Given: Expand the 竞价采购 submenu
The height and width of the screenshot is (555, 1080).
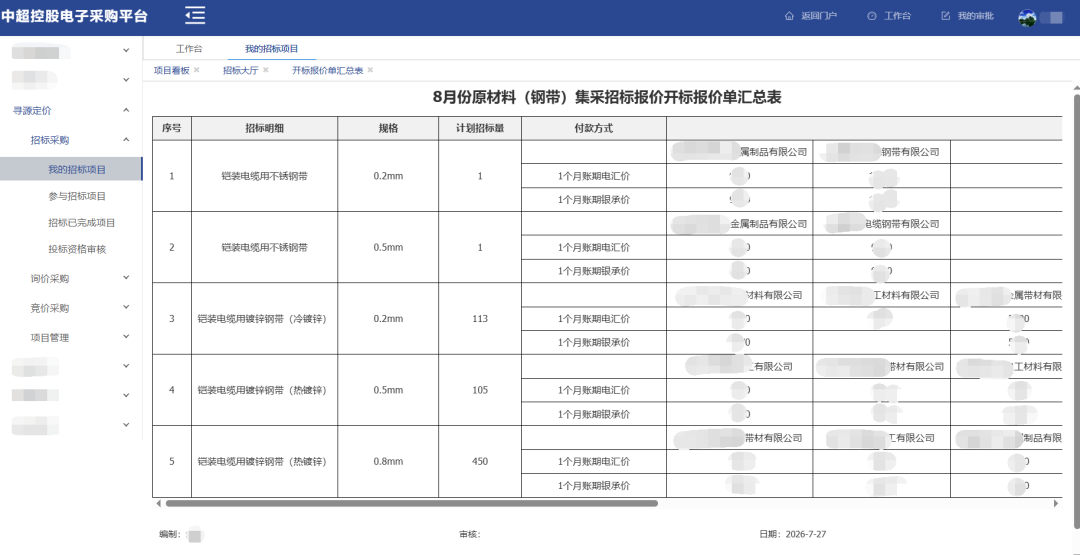Looking at the screenshot, I should tap(126, 308).
